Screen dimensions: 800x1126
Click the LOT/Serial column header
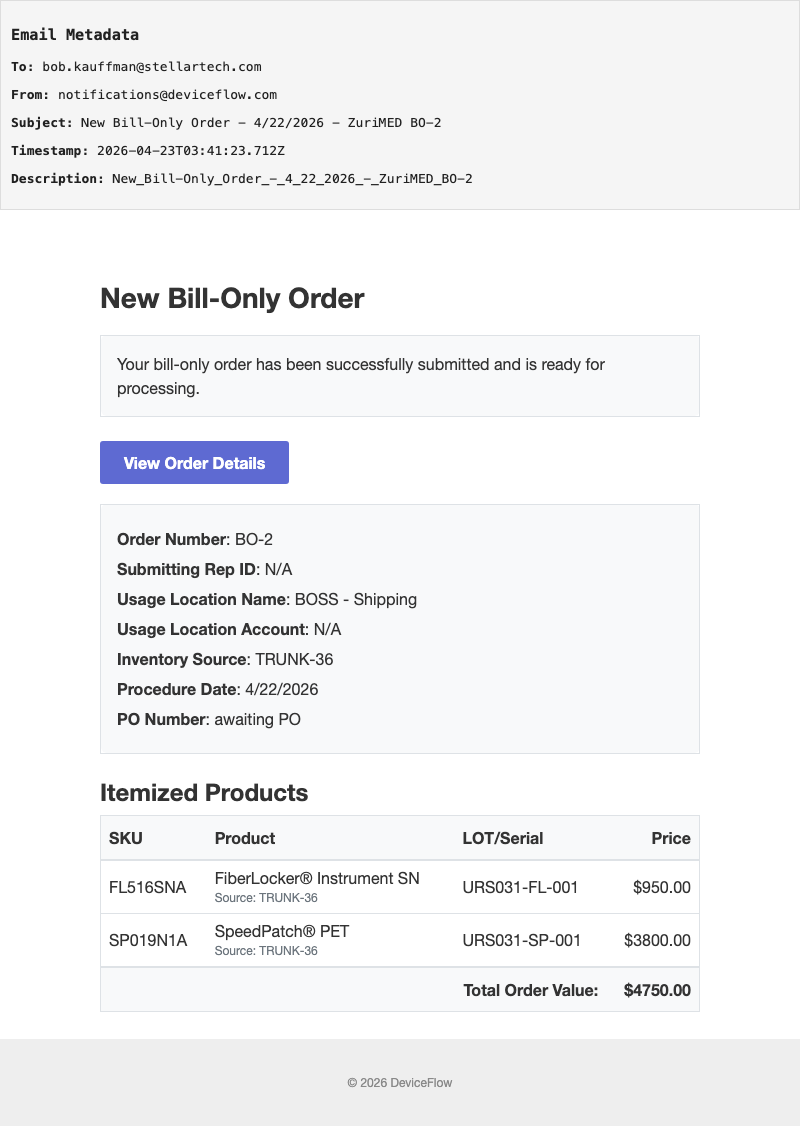[503, 839]
